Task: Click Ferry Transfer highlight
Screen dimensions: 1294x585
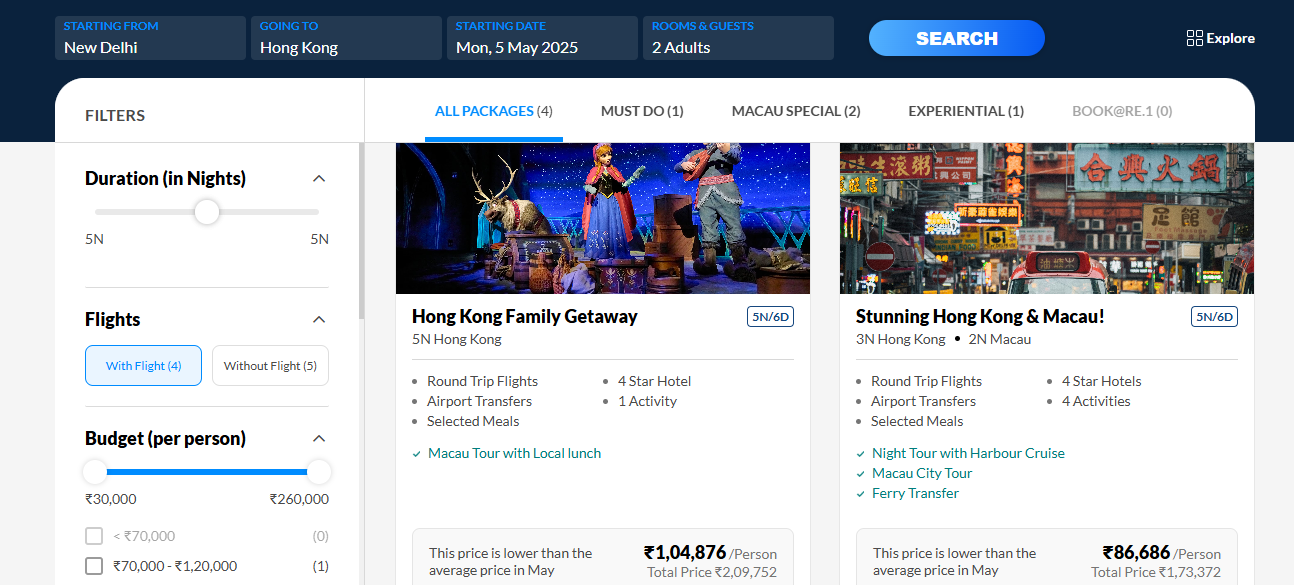Action: (x=915, y=493)
